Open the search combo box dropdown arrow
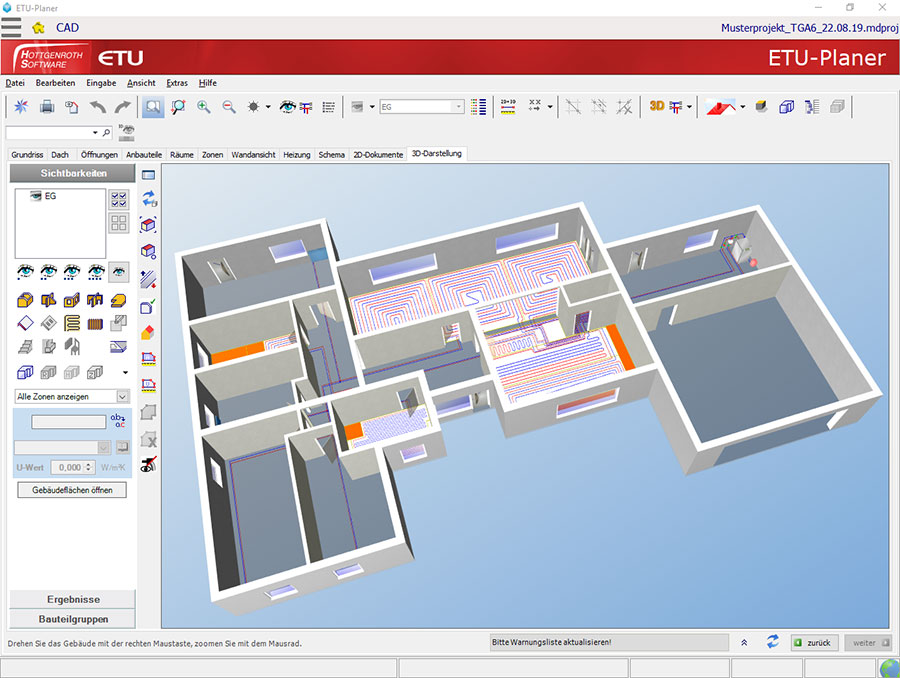 (x=95, y=133)
